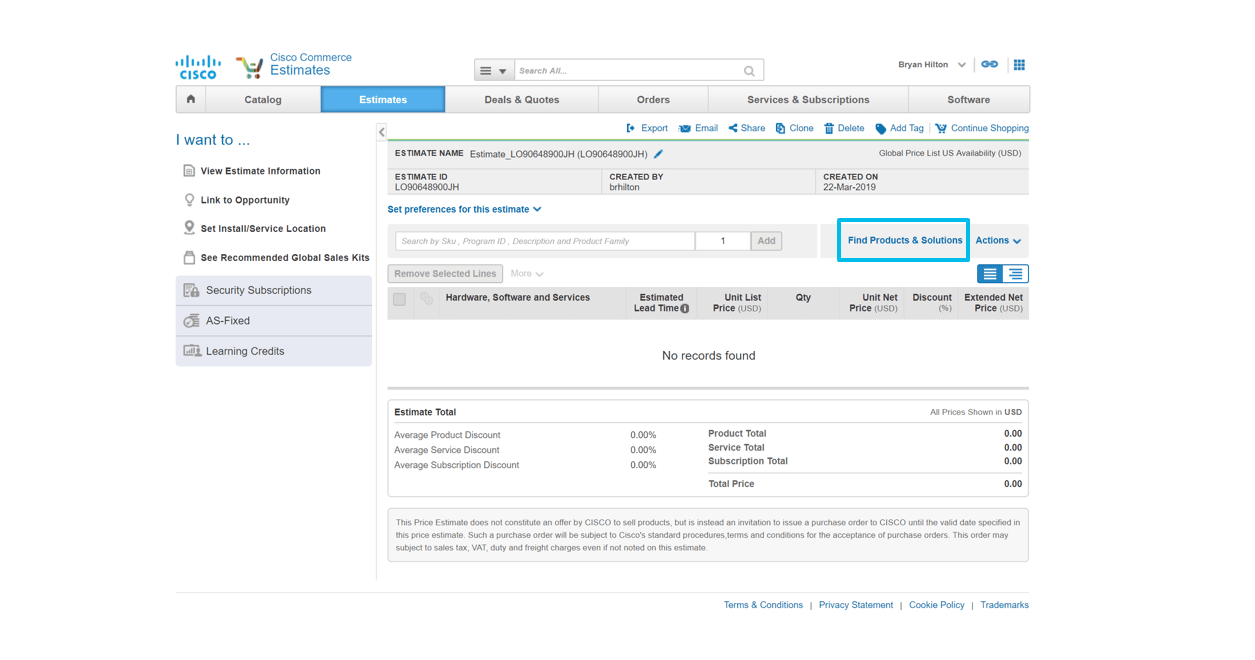Click the Discount (%) column header
The width and height of the screenshot is (1255, 660).
pyautogui.click(x=932, y=303)
